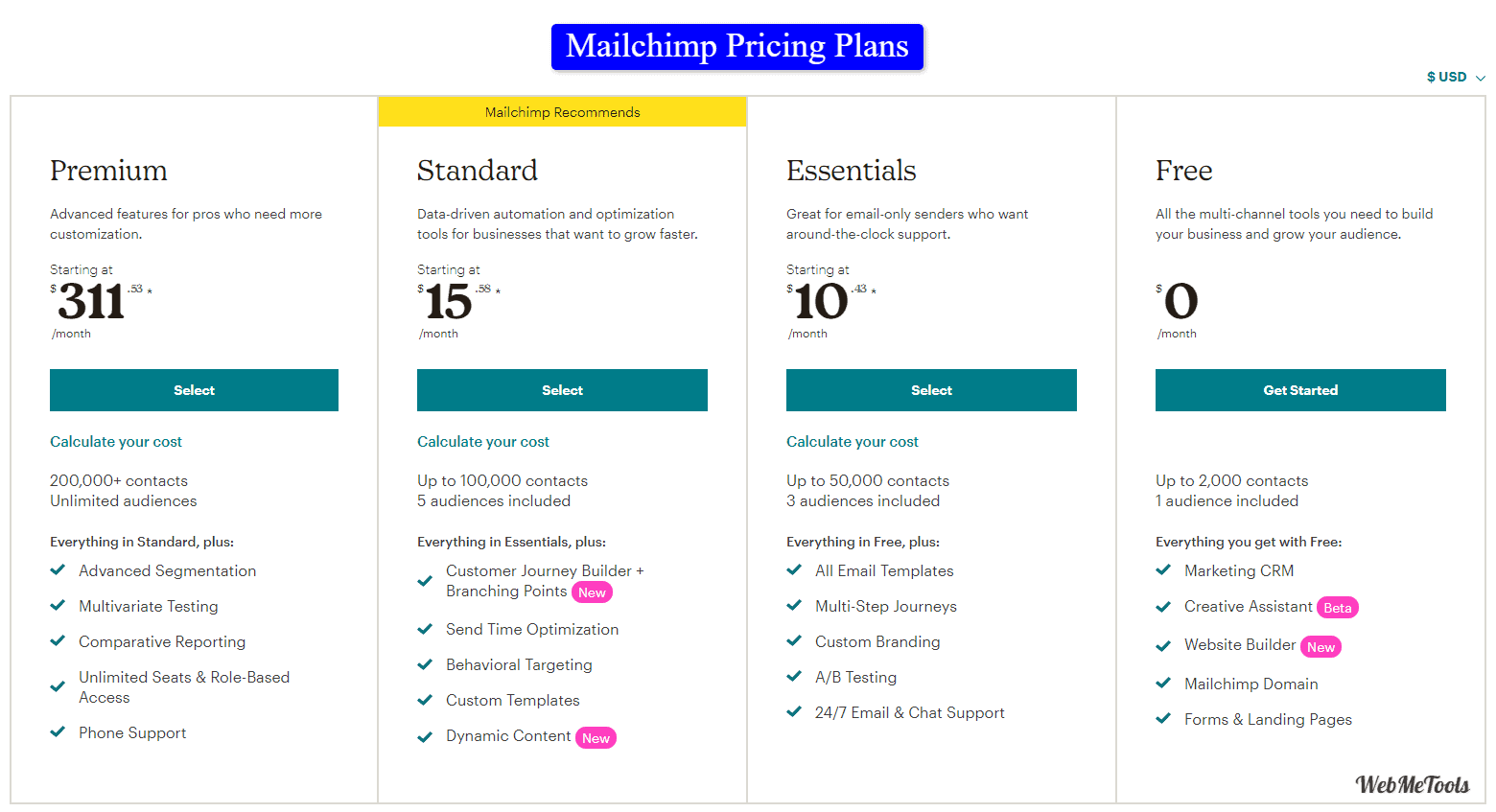Click the checkmark beside Custom Branding
Image resolution: width=1496 pixels, height=812 pixels.
point(794,640)
